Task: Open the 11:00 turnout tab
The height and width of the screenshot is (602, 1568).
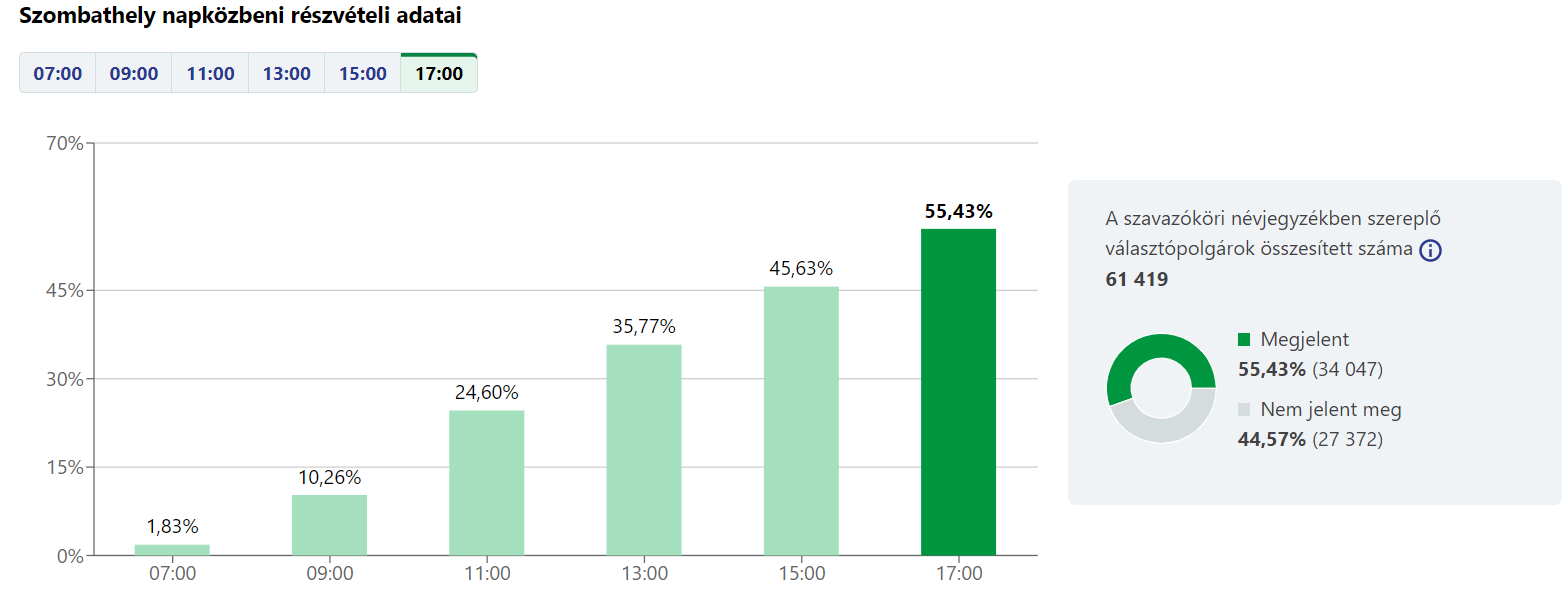Action: [210, 74]
